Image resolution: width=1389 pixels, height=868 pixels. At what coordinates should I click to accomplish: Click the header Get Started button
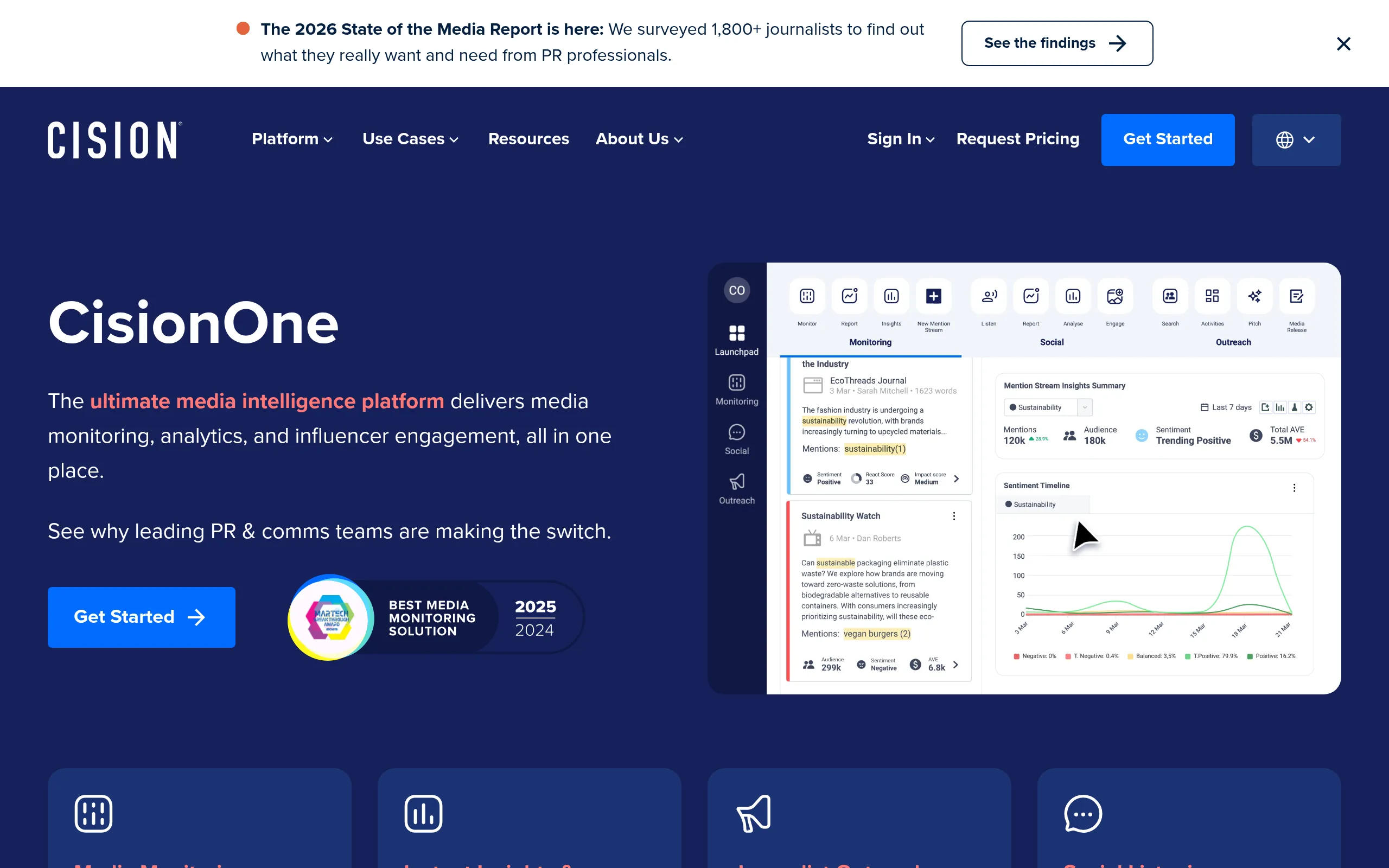click(x=1168, y=139)
